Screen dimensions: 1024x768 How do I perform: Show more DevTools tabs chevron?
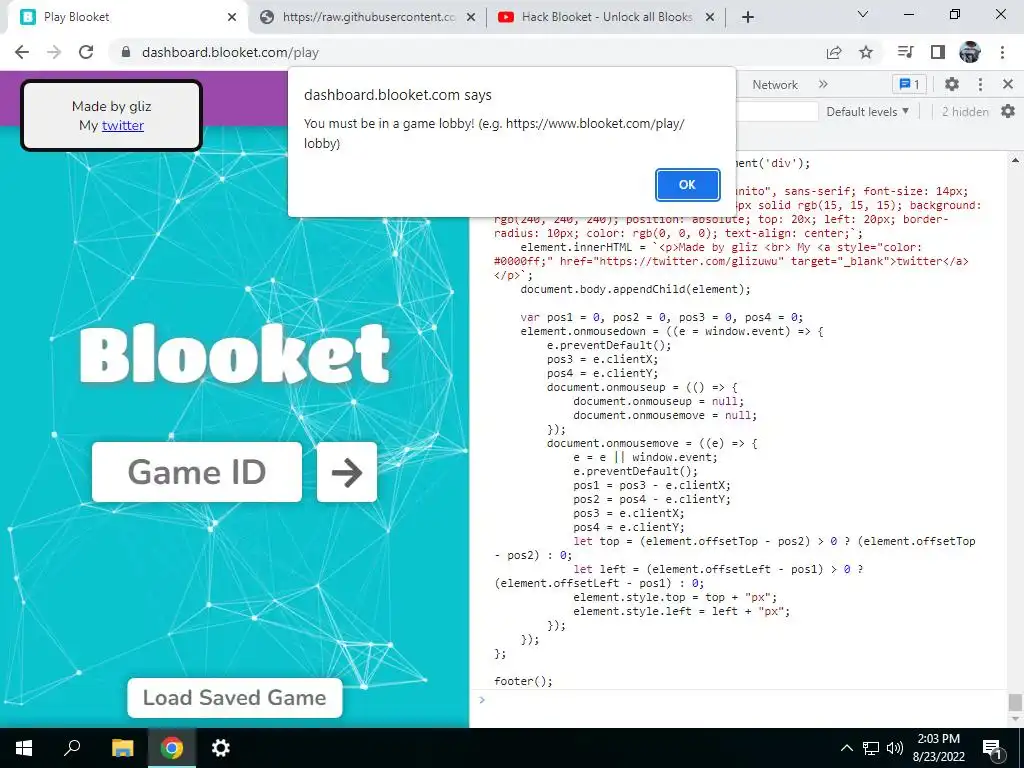(823, 84)
